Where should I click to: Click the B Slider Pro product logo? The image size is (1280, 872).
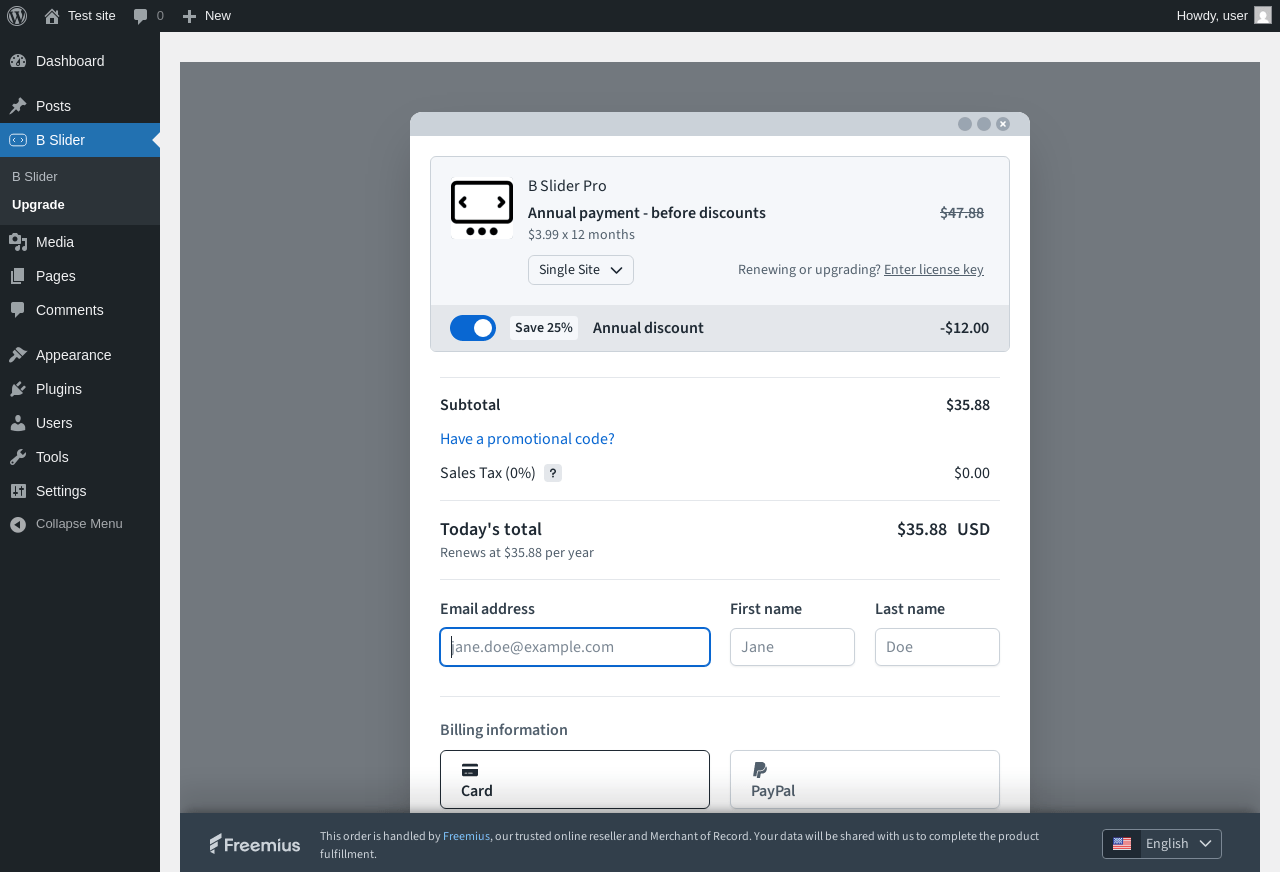point(482,208)
